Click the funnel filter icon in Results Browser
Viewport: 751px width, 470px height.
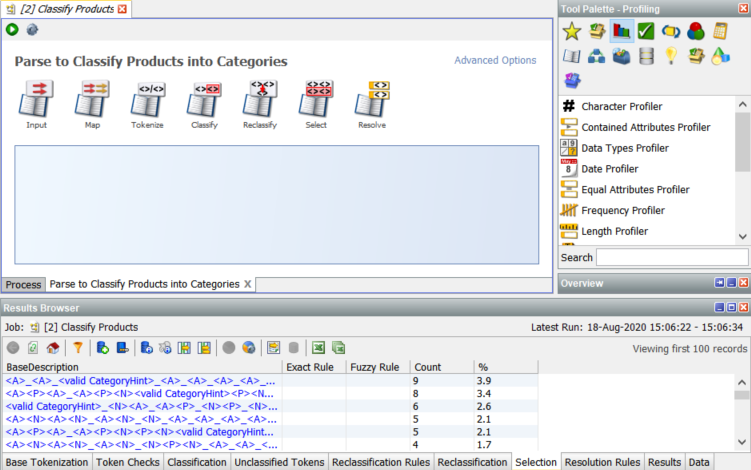[77, 348]
